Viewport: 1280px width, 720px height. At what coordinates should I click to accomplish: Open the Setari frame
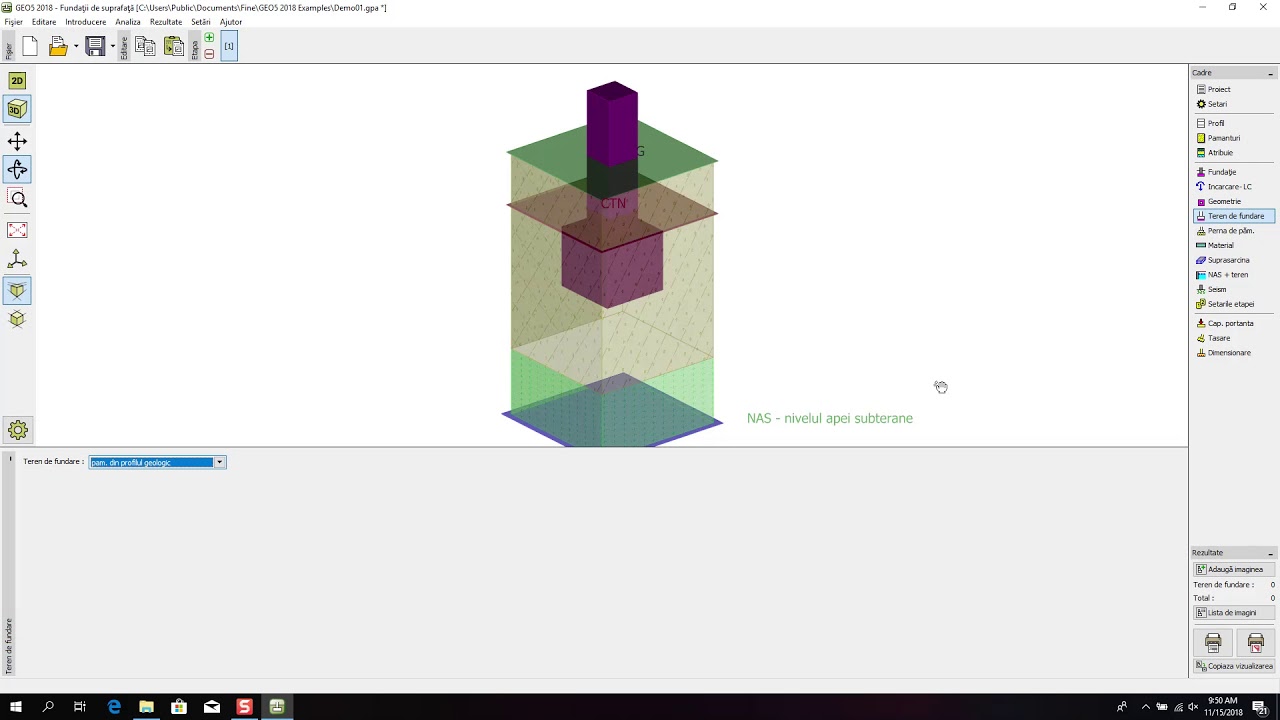click(1234, 104)
